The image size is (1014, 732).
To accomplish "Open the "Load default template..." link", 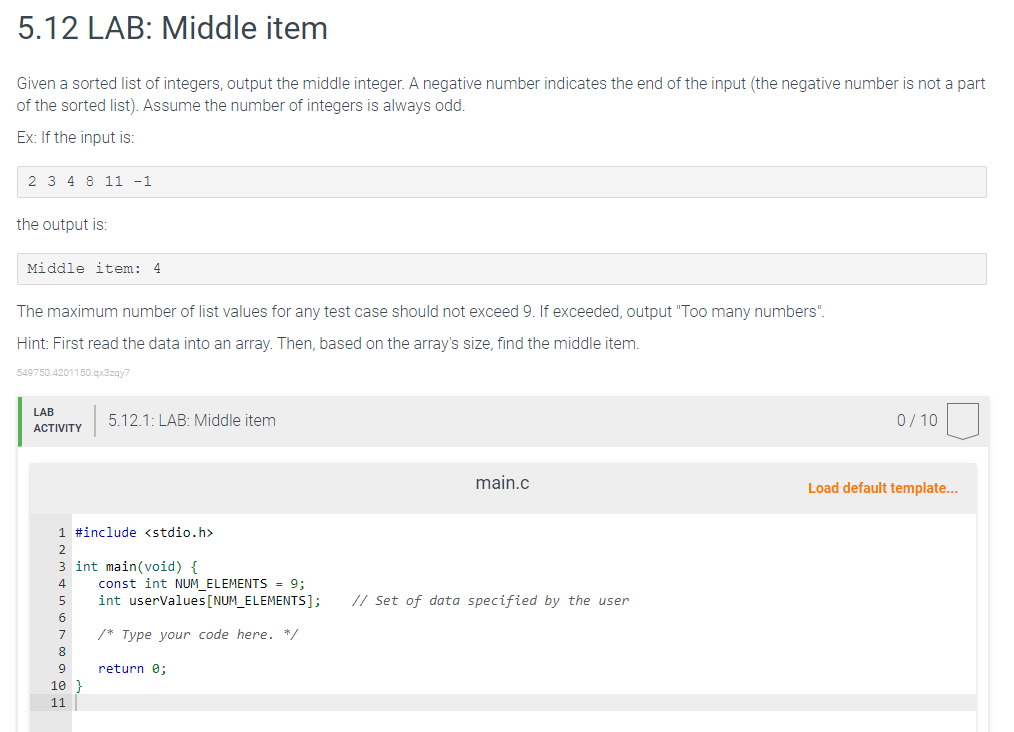I will 882,487.
